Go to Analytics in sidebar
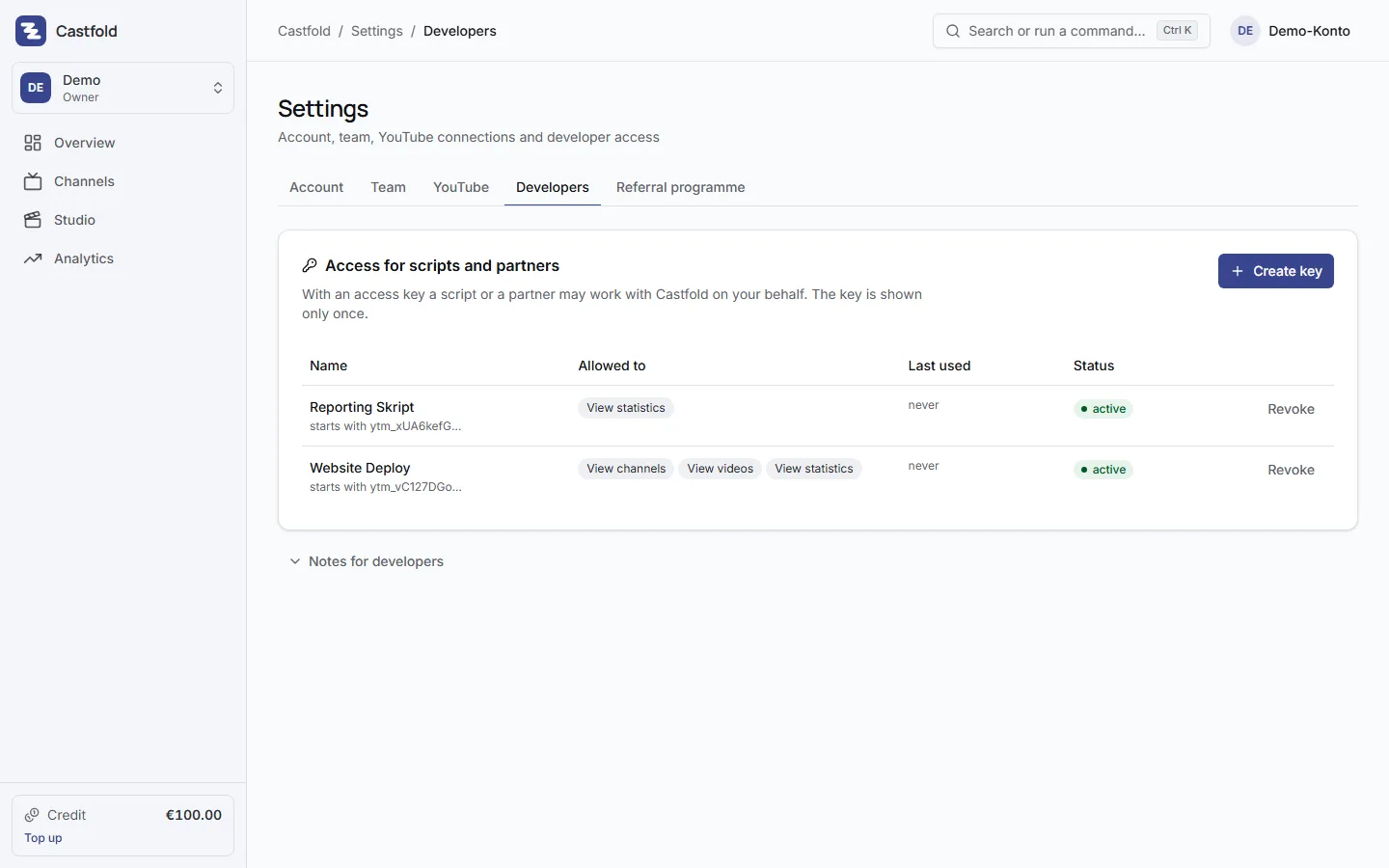Screen dimensions: 1389x868 pyautogui.click(x=123, y=258)
